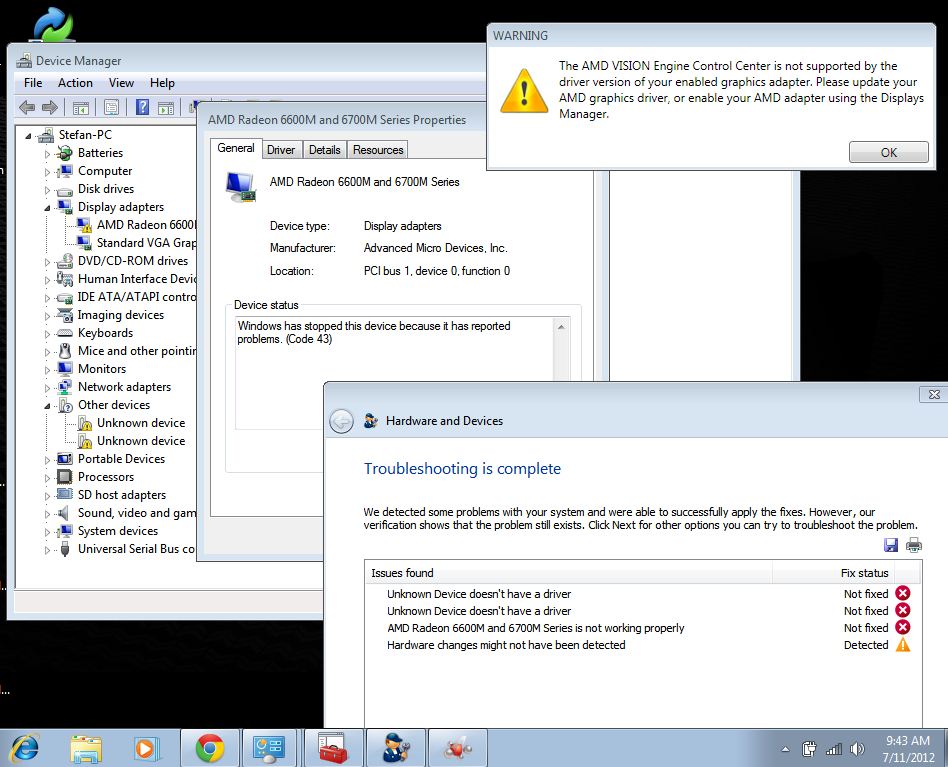Open Properties sheet from Device Manager toolbar
Viewport: 948px width, 767px height.
pyautogui.click(x=111, y=108)
